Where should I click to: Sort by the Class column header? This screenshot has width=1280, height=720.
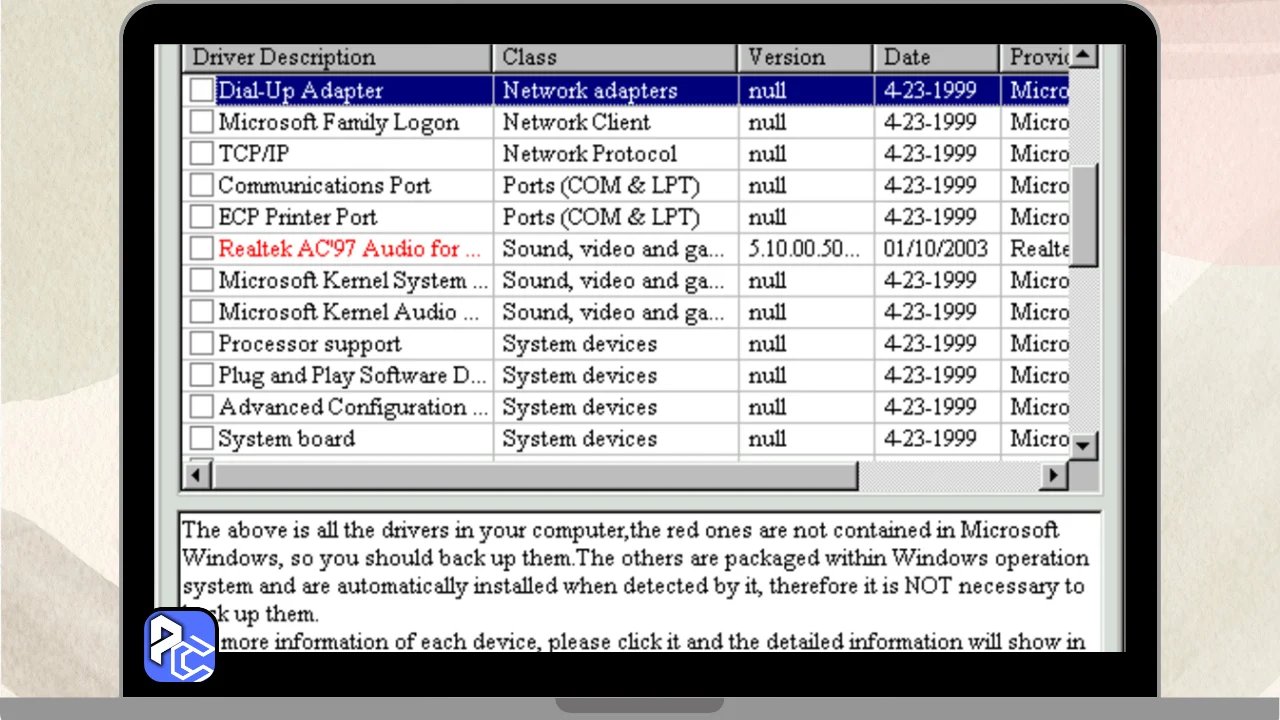615,57
